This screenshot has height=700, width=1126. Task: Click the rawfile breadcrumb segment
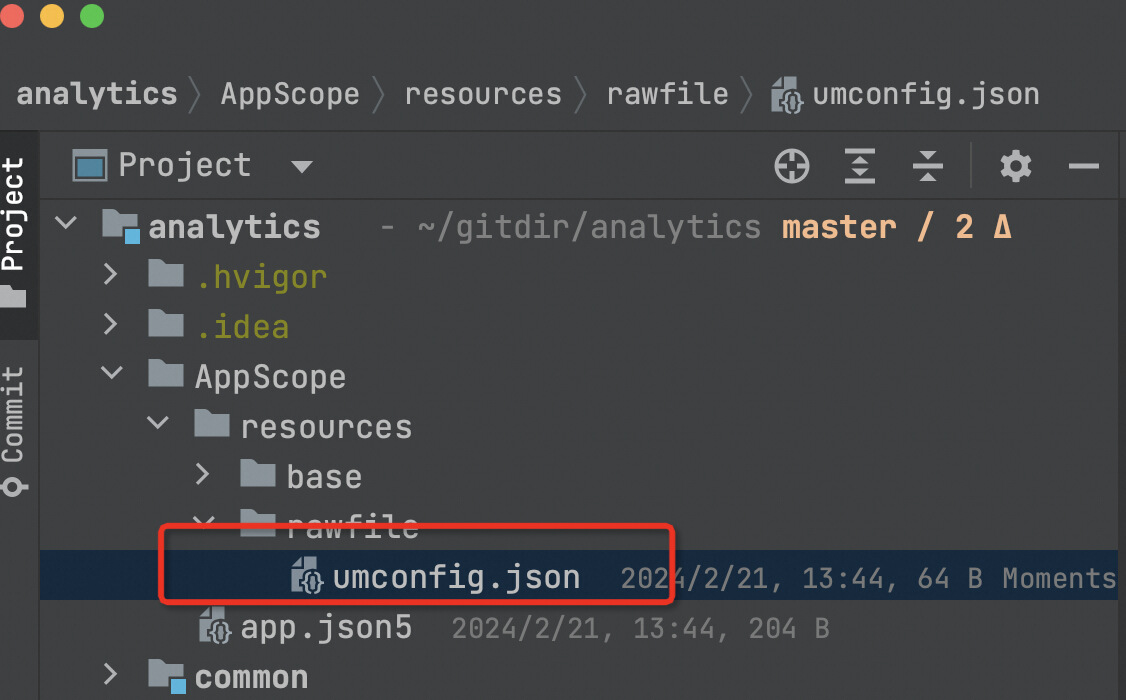(x=668, y=94)
